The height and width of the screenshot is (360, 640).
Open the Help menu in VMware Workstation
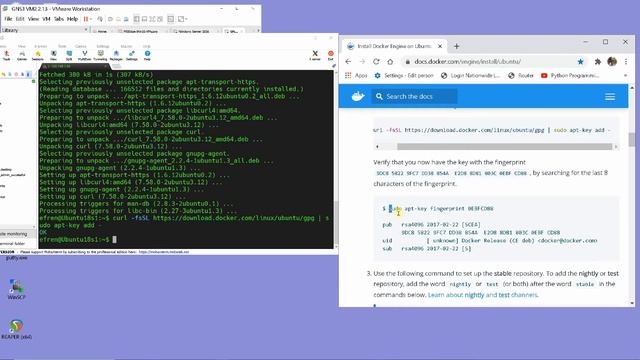tap(72, 19)
